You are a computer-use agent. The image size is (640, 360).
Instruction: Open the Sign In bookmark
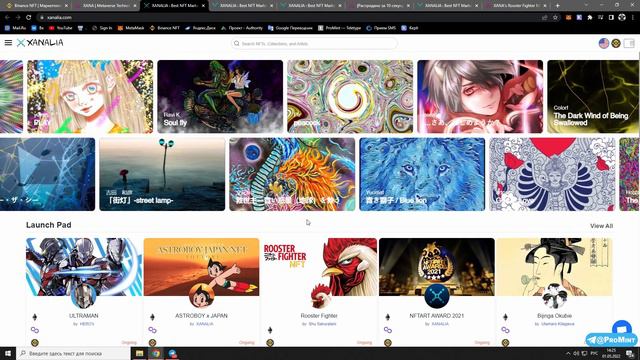coord(102,28)
